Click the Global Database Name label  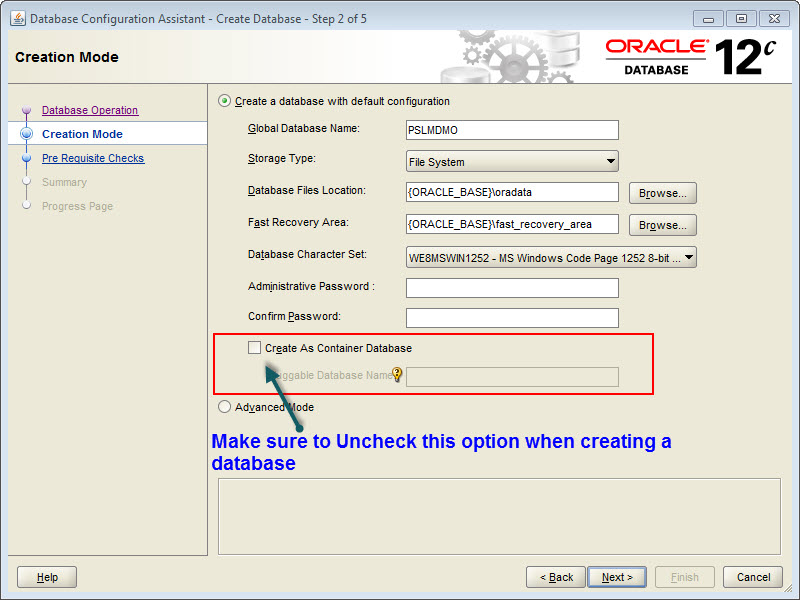304,129
